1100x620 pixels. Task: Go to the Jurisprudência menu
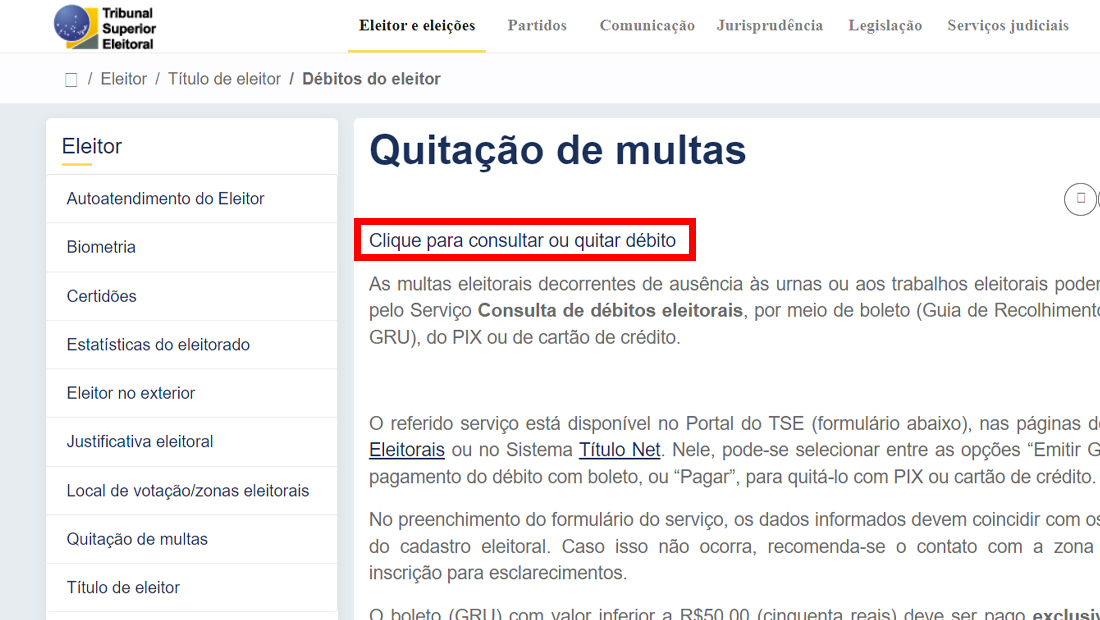[770, 26]
